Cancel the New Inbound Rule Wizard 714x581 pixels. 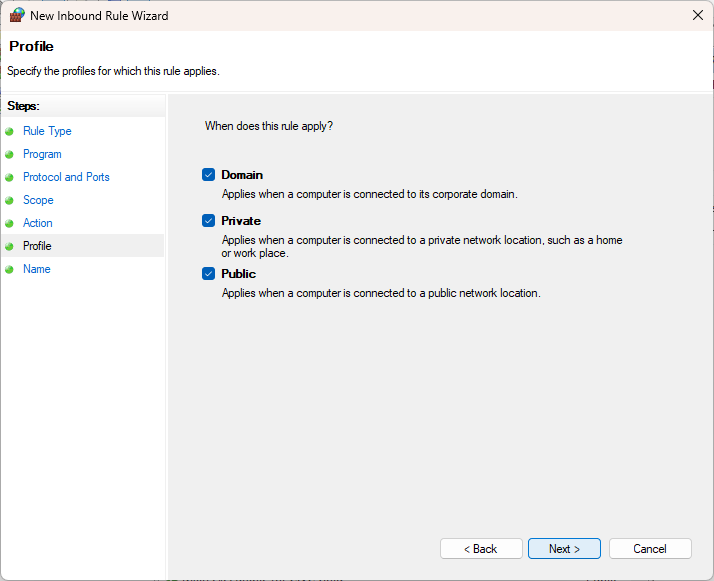point(650,549)
